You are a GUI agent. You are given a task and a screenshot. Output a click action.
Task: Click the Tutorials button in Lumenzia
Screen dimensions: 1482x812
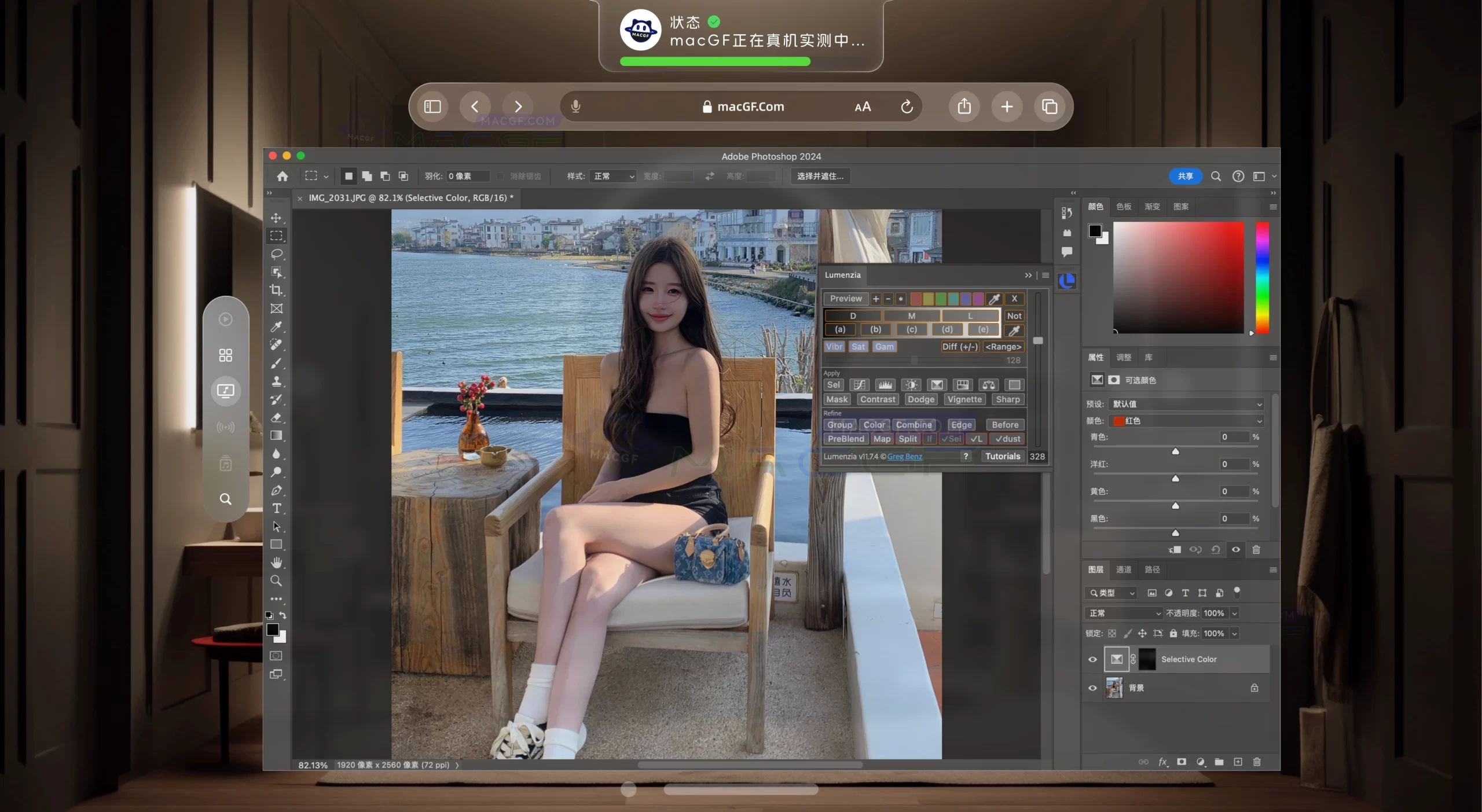[1002, 456]
